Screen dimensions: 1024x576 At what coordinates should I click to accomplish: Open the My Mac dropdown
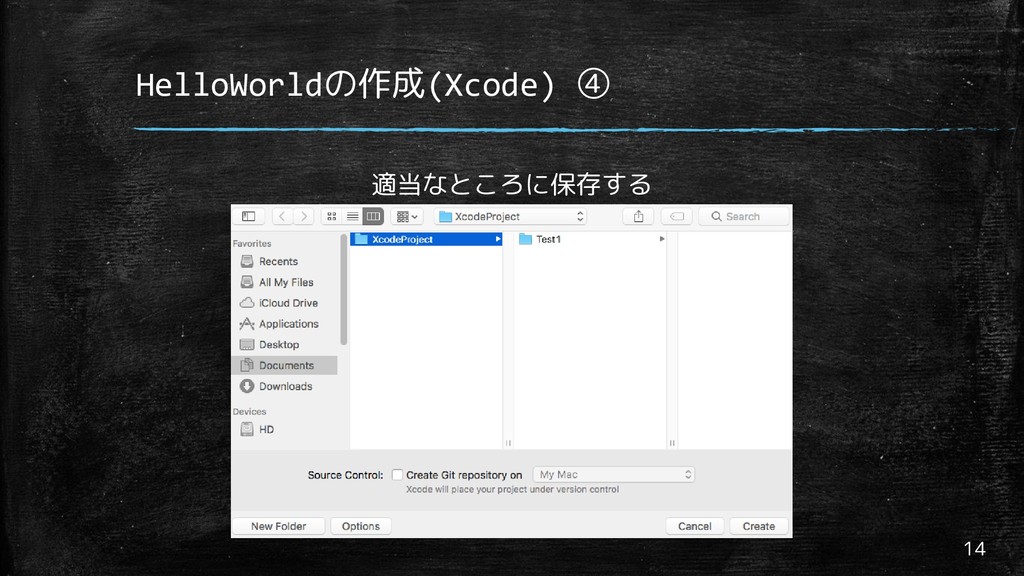(x=614, y=475)
